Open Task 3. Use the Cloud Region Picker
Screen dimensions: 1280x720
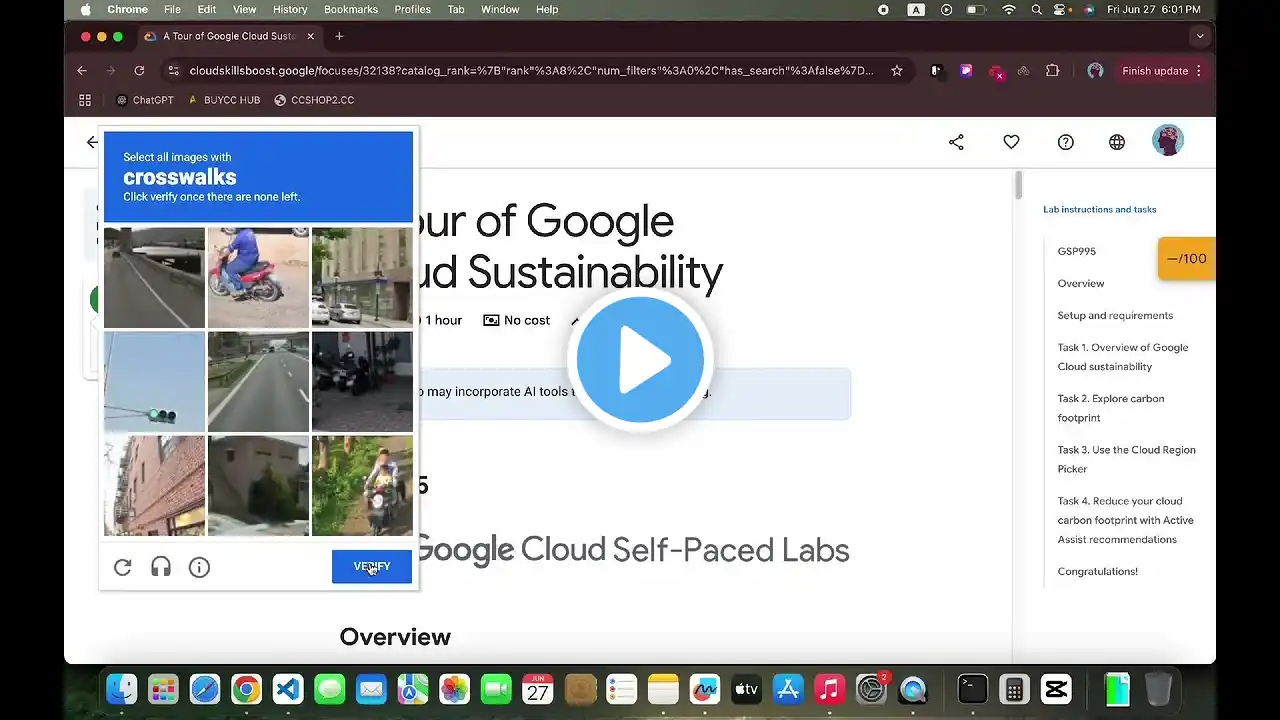click(1126, 459)
